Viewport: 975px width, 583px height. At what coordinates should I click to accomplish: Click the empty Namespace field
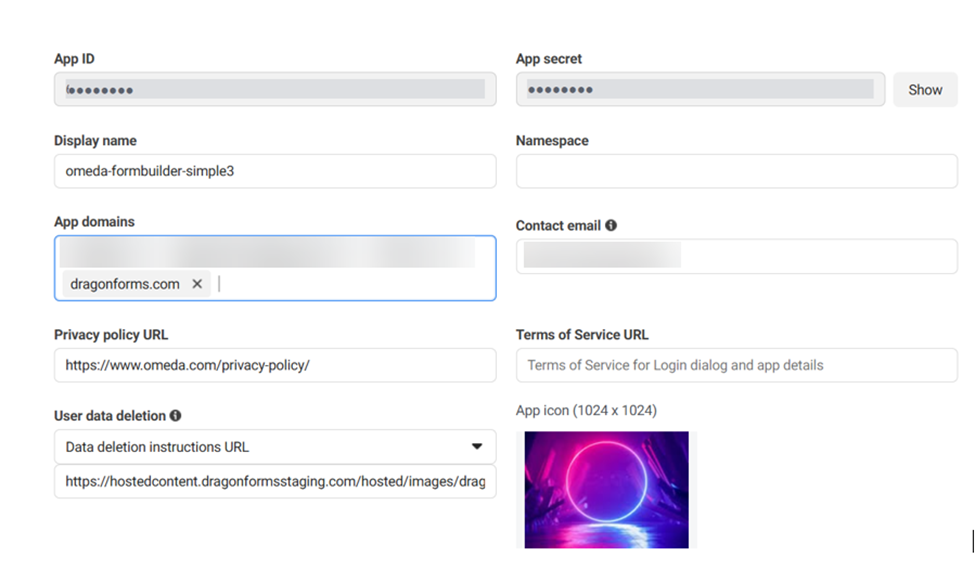pyautogui.click(x=736, y=171)
